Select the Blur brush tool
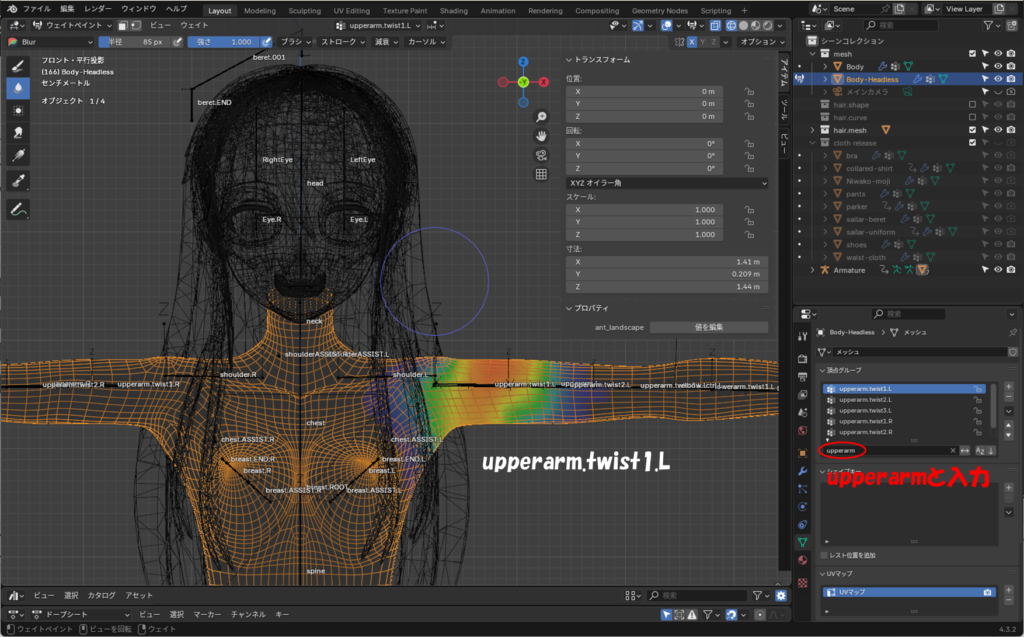Image resolution: width=1024 pixels, height=637 pixels. tap(18, 87)
